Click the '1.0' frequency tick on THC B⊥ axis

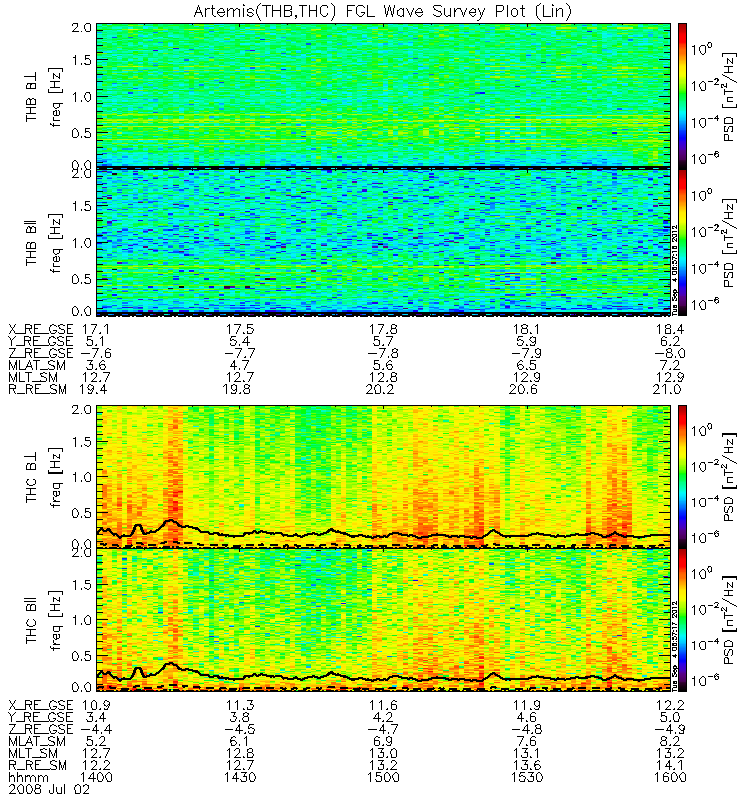(x=82, y=478)
